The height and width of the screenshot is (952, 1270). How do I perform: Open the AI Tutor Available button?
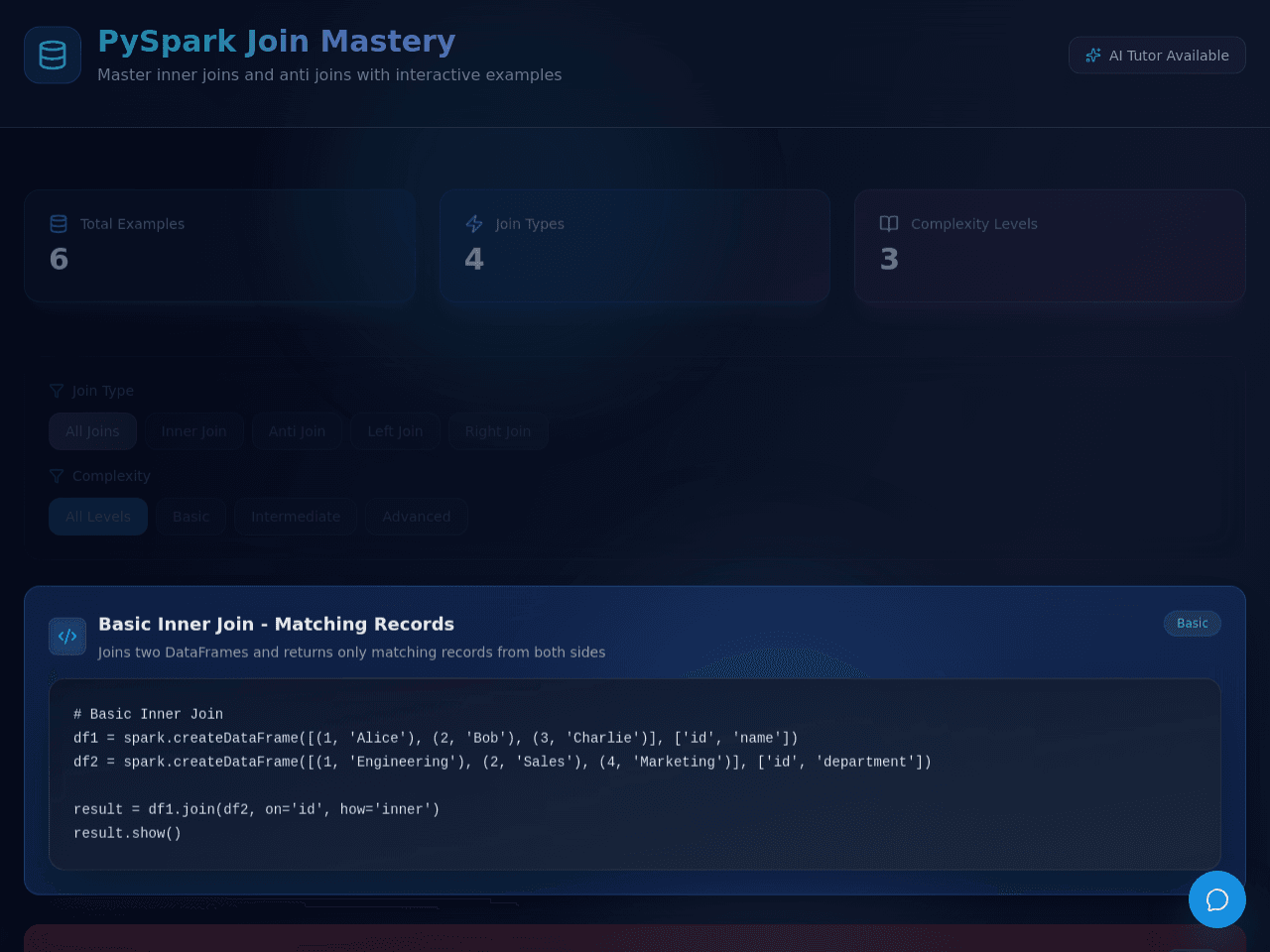click(1157, 56)
